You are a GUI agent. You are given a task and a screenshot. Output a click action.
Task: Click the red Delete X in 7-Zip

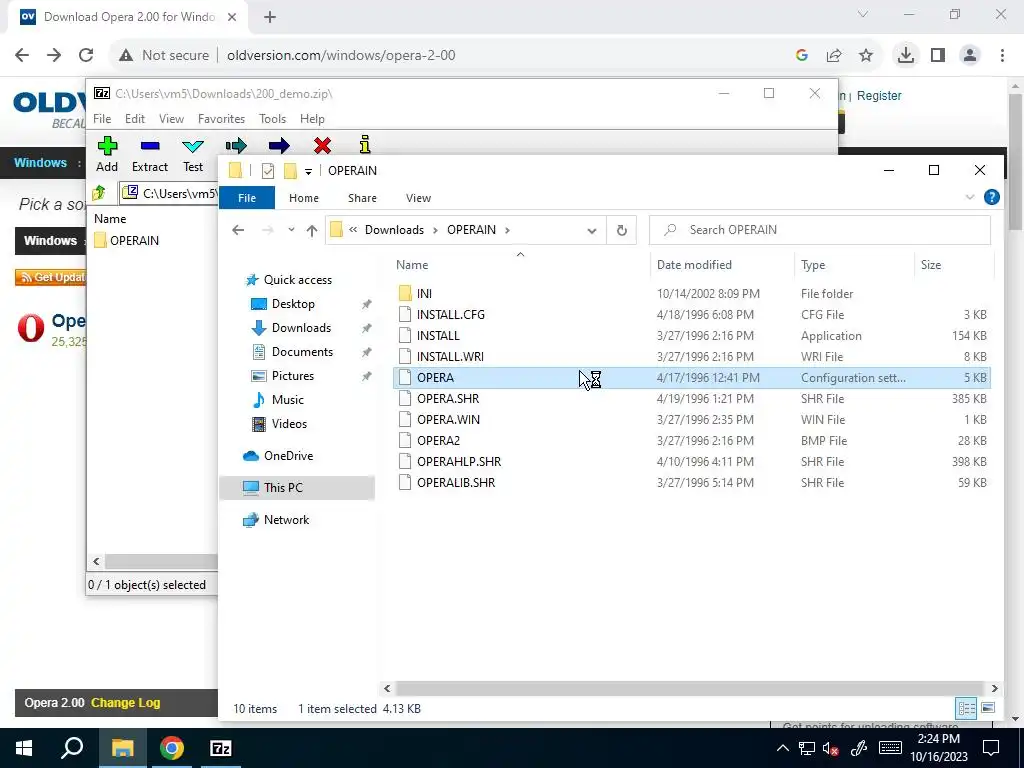(x=322, y=146)
